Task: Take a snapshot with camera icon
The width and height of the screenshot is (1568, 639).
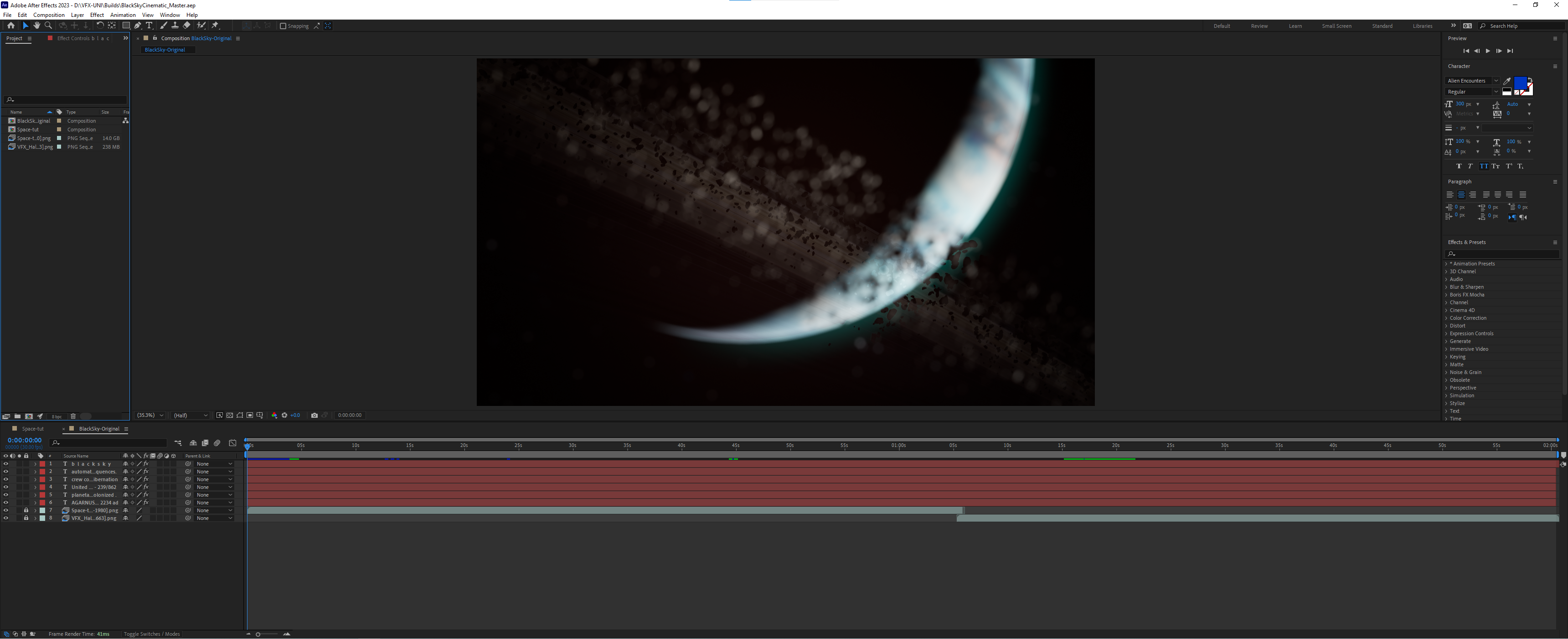Action: 314,416
